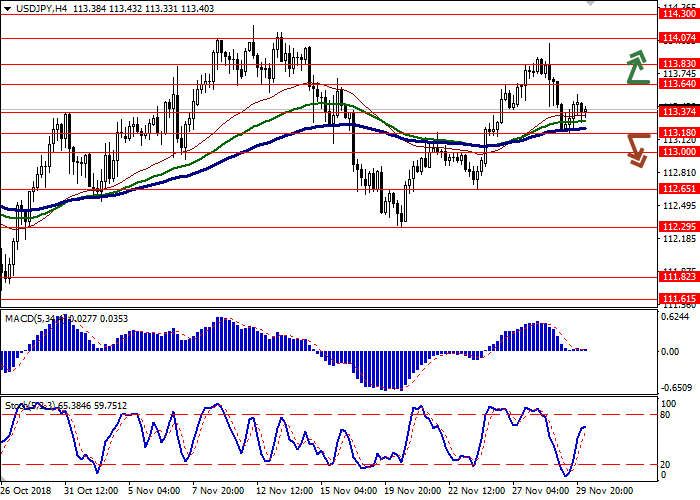This screenshot has width=700, height=500.
Task: Click the 0.6244 value on MACD scale
Action: [x=677, y=318]
